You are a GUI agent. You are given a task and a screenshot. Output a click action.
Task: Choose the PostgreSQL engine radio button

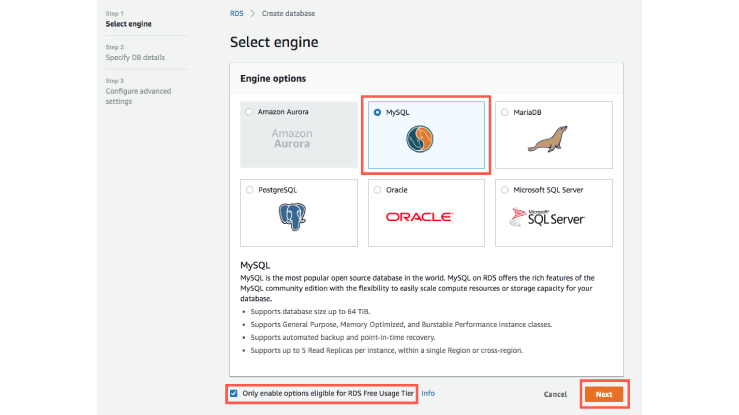[249, 189]
